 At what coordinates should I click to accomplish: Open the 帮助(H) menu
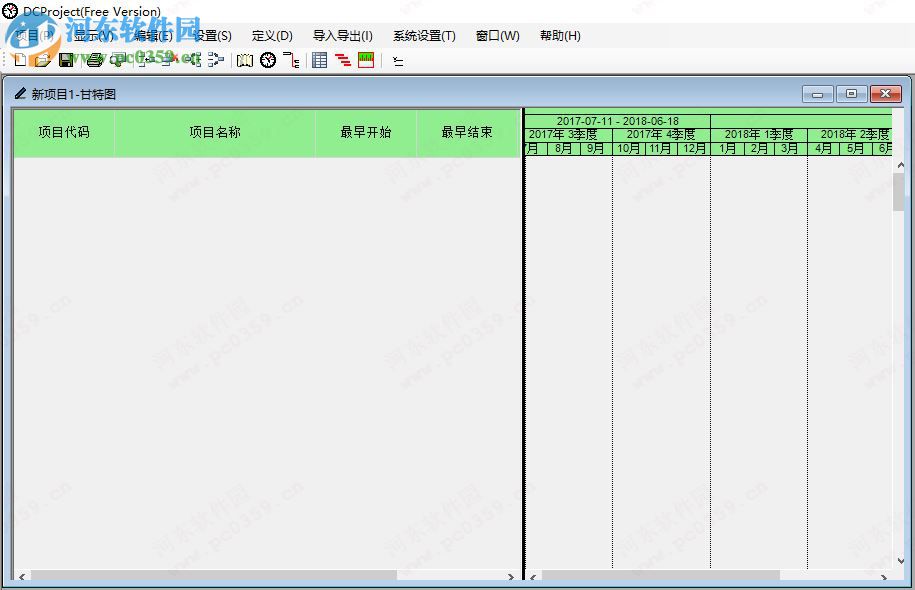pos(560,35)
